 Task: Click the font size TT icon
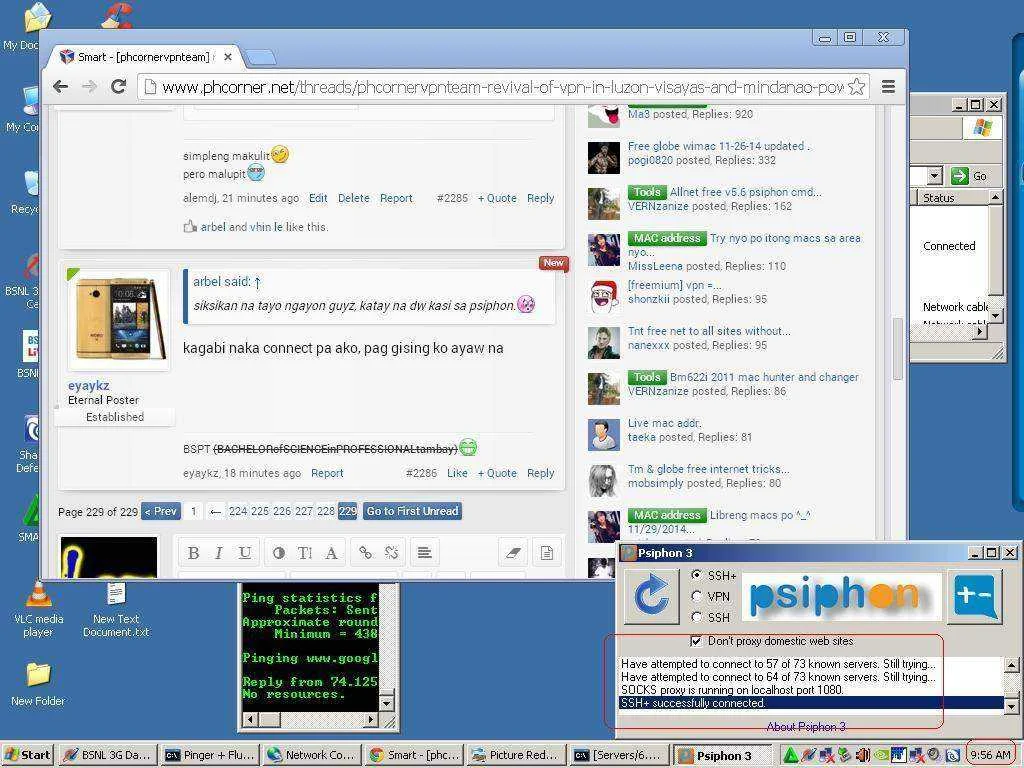[x=305, y=553]
